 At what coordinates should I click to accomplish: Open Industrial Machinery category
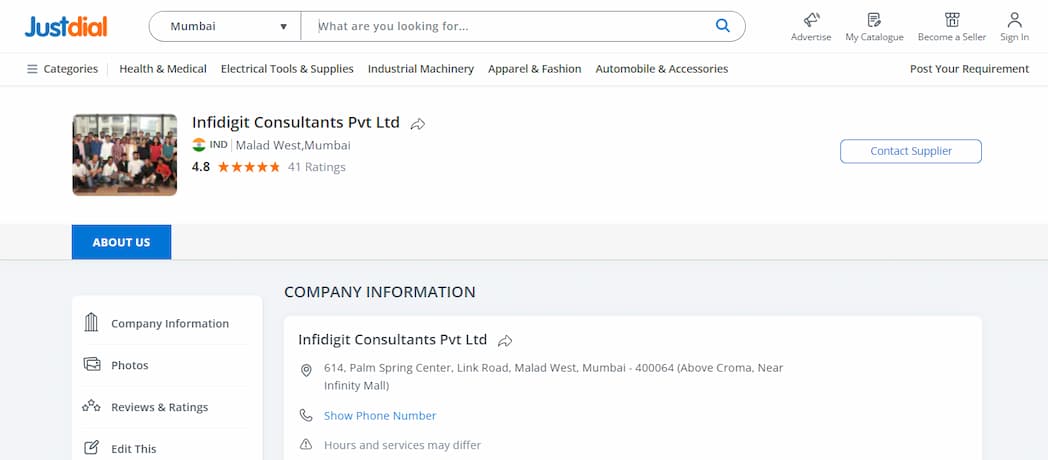421,69
